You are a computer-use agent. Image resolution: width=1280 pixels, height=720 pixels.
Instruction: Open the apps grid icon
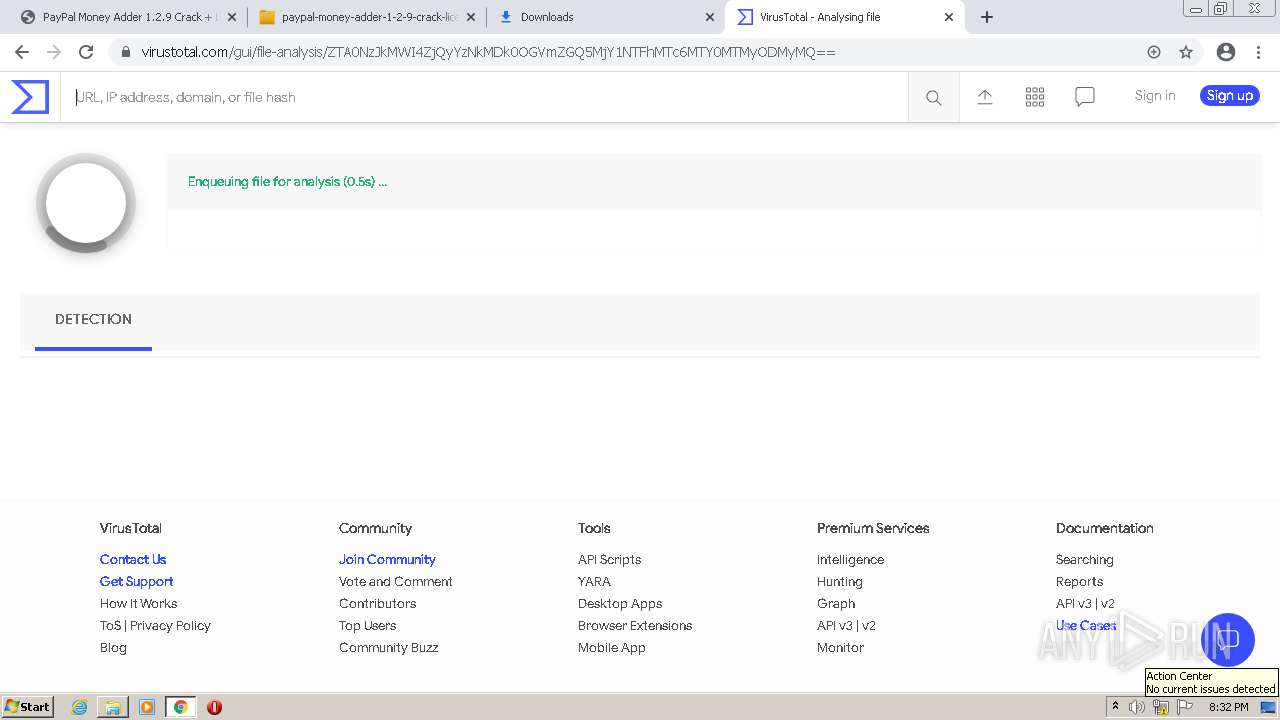[x=1035, y=96]
